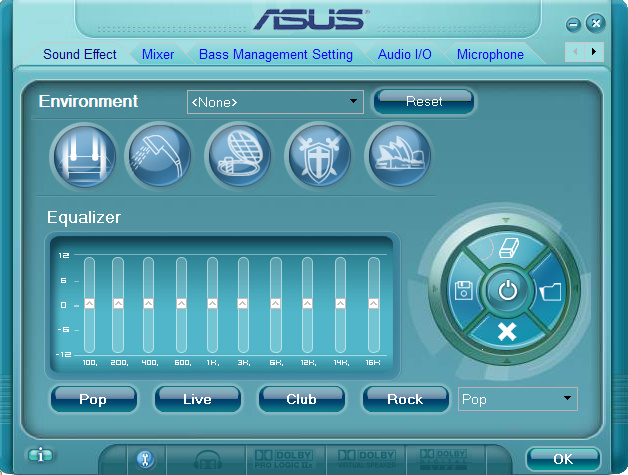
Task: Click the Dolby Pro Logic IIx icon
Action: [284, 459]
